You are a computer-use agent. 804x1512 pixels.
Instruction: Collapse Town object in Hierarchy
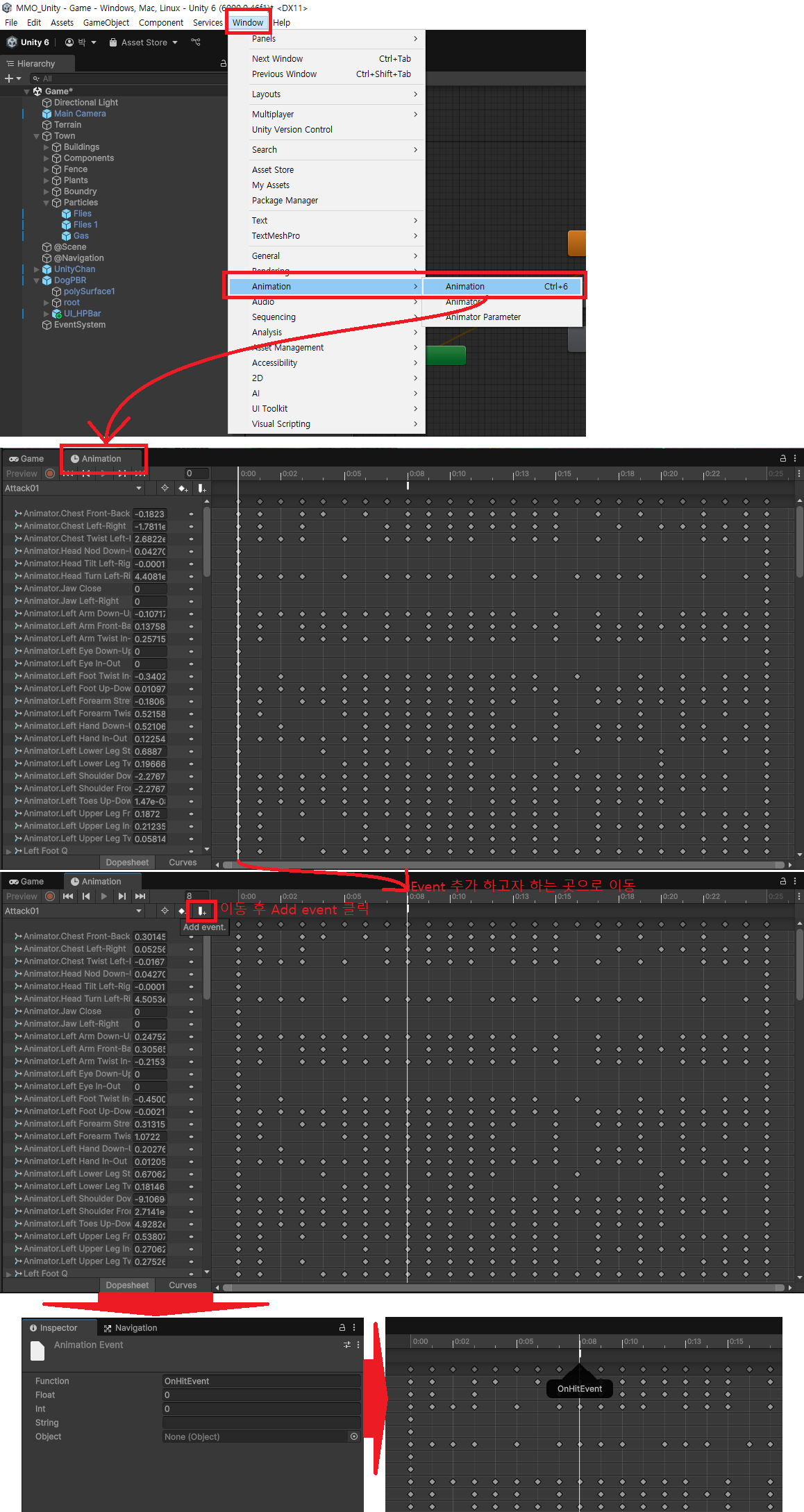37,136
